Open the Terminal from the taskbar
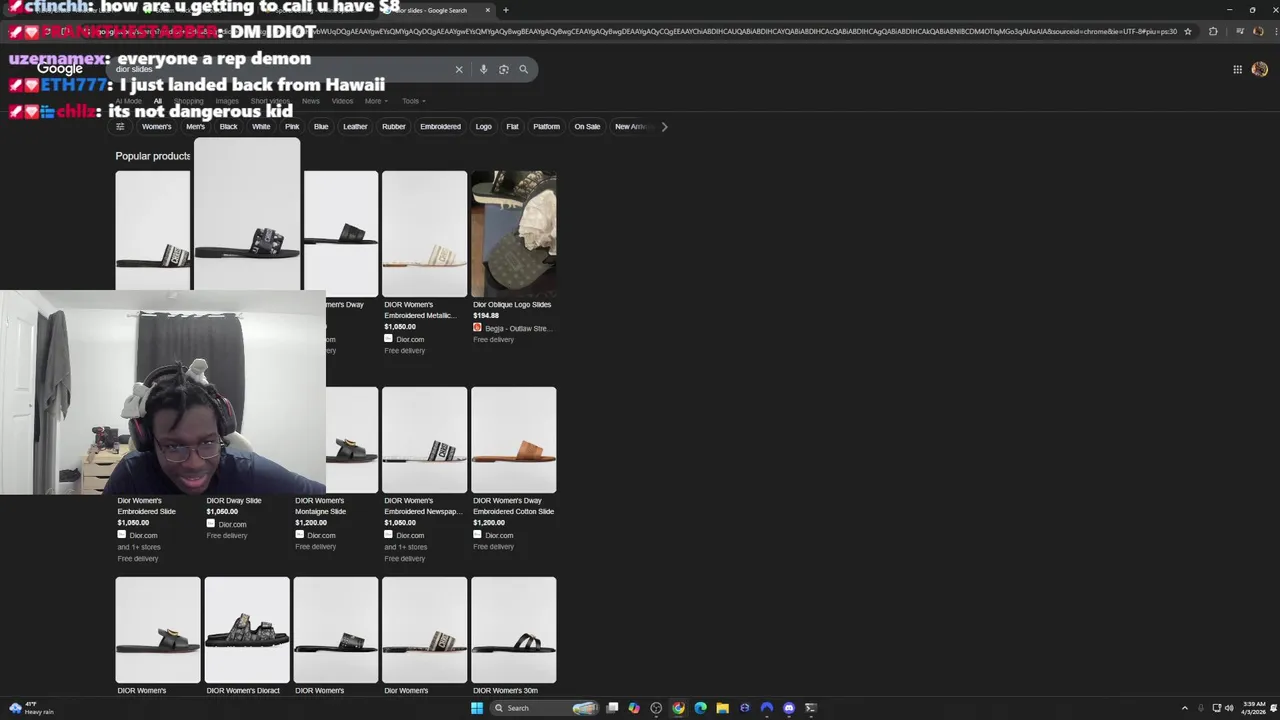1280x720 pixels. (x=811, y=708)
